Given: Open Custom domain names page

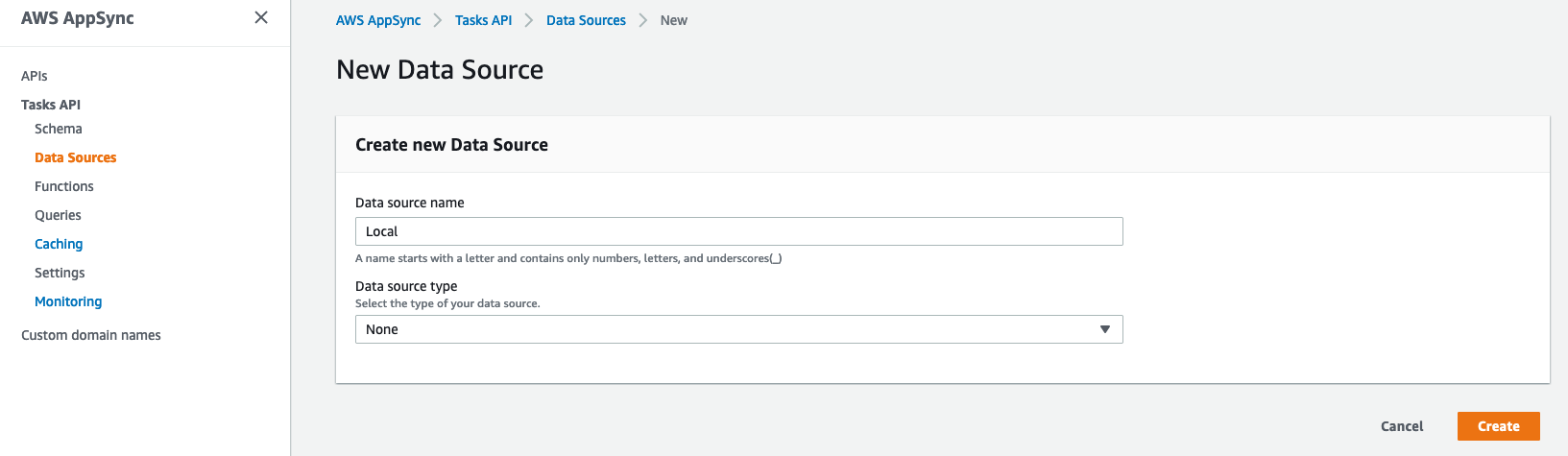Looking at the screenshot, I should point(91,335).
